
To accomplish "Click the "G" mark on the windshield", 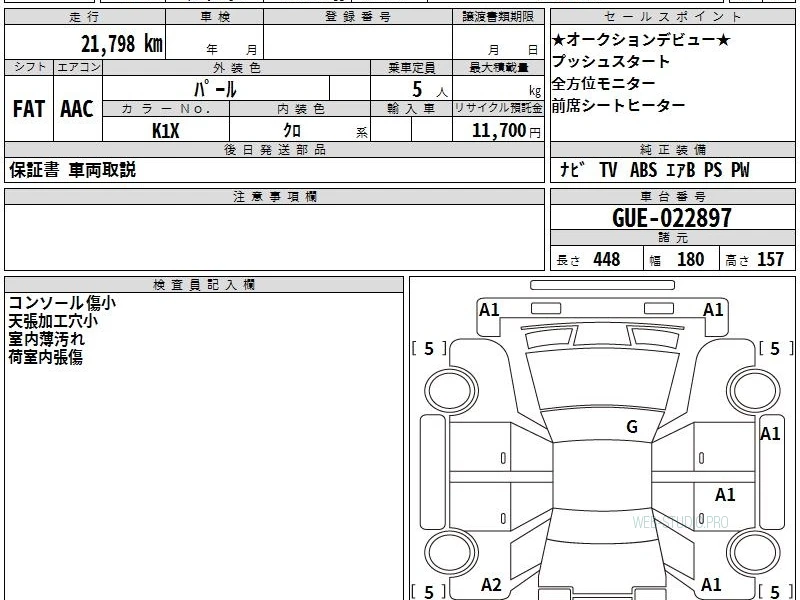I will coord(632,427).
